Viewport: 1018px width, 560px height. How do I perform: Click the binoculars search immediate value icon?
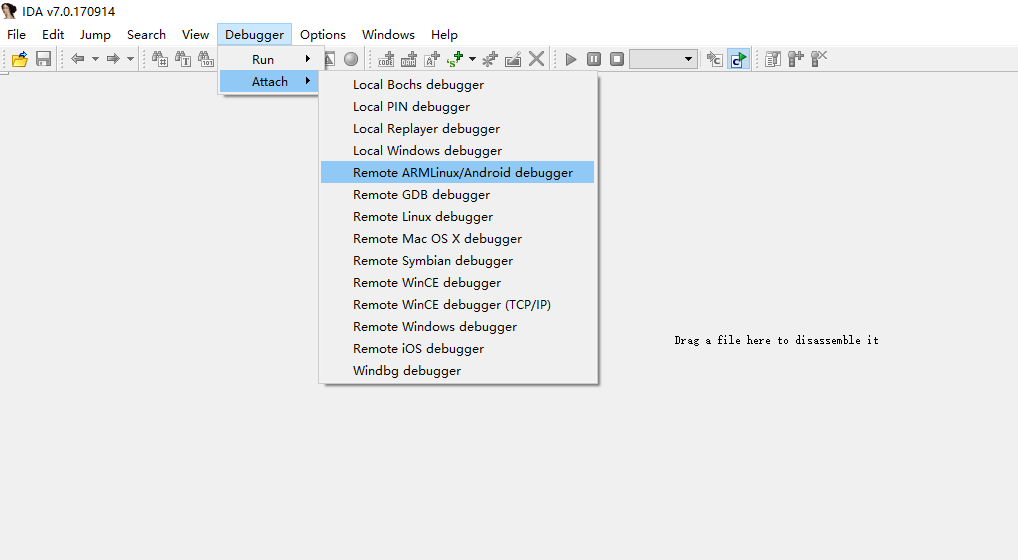coord(160,59)
